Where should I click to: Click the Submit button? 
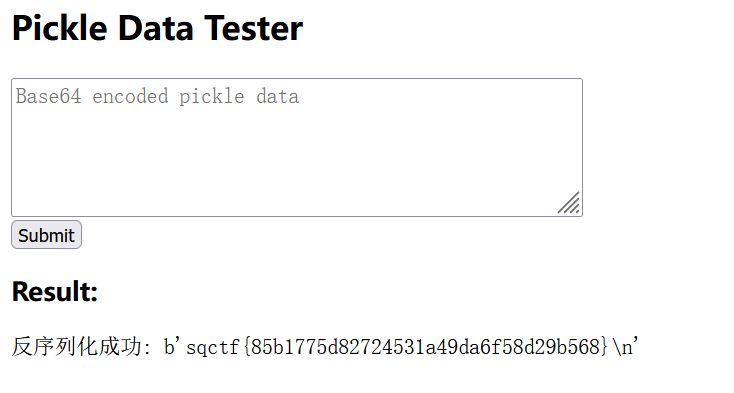46,235
